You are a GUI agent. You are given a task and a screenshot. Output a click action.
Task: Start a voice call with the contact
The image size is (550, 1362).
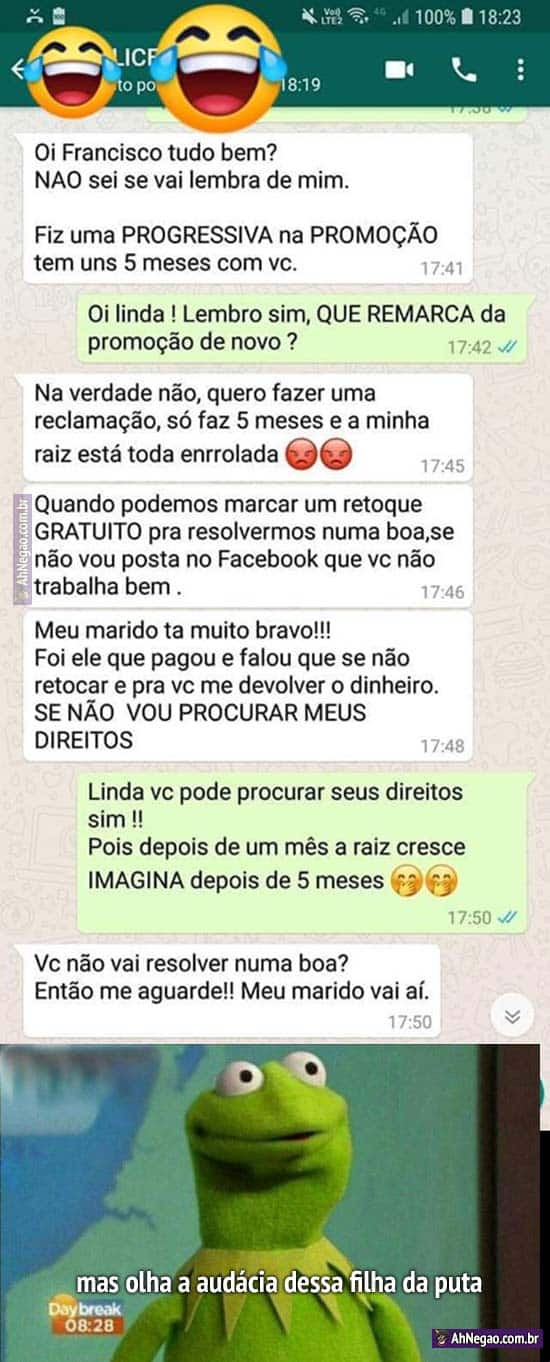[464, 69]
